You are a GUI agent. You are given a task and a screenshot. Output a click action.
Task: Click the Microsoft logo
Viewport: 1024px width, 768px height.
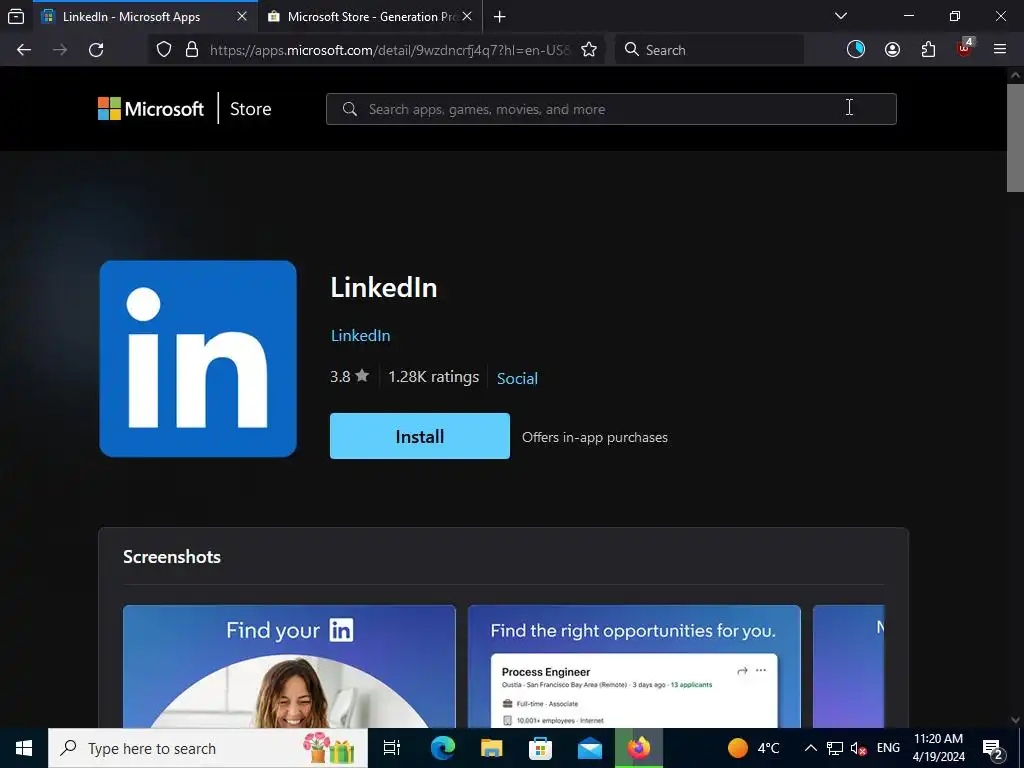click(x=151, y=108)
